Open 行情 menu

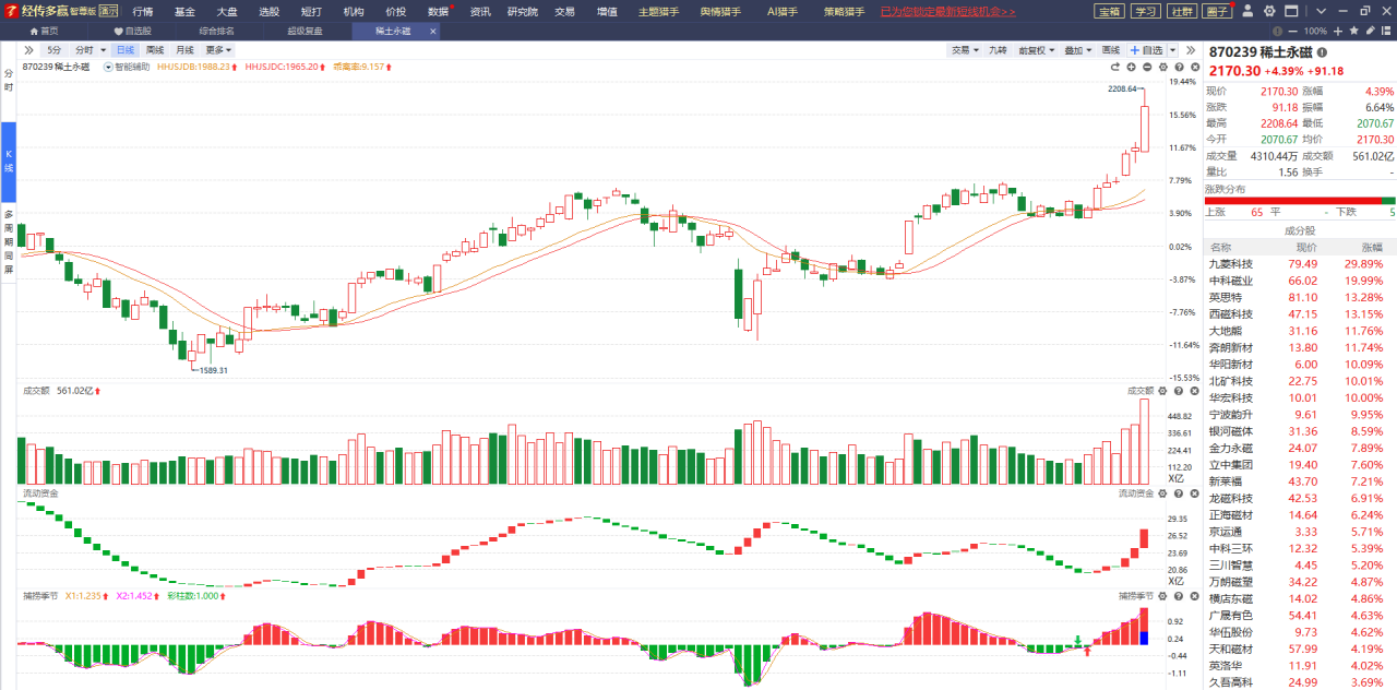point(143,11)
